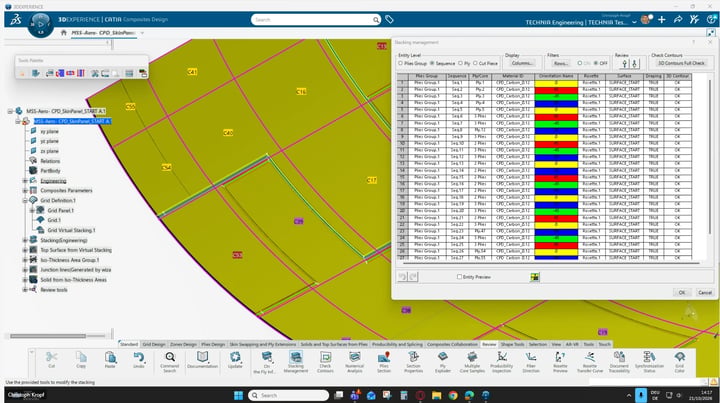
Task: Select the Cut Piece radio button
Action: click(x=475, y=63)
